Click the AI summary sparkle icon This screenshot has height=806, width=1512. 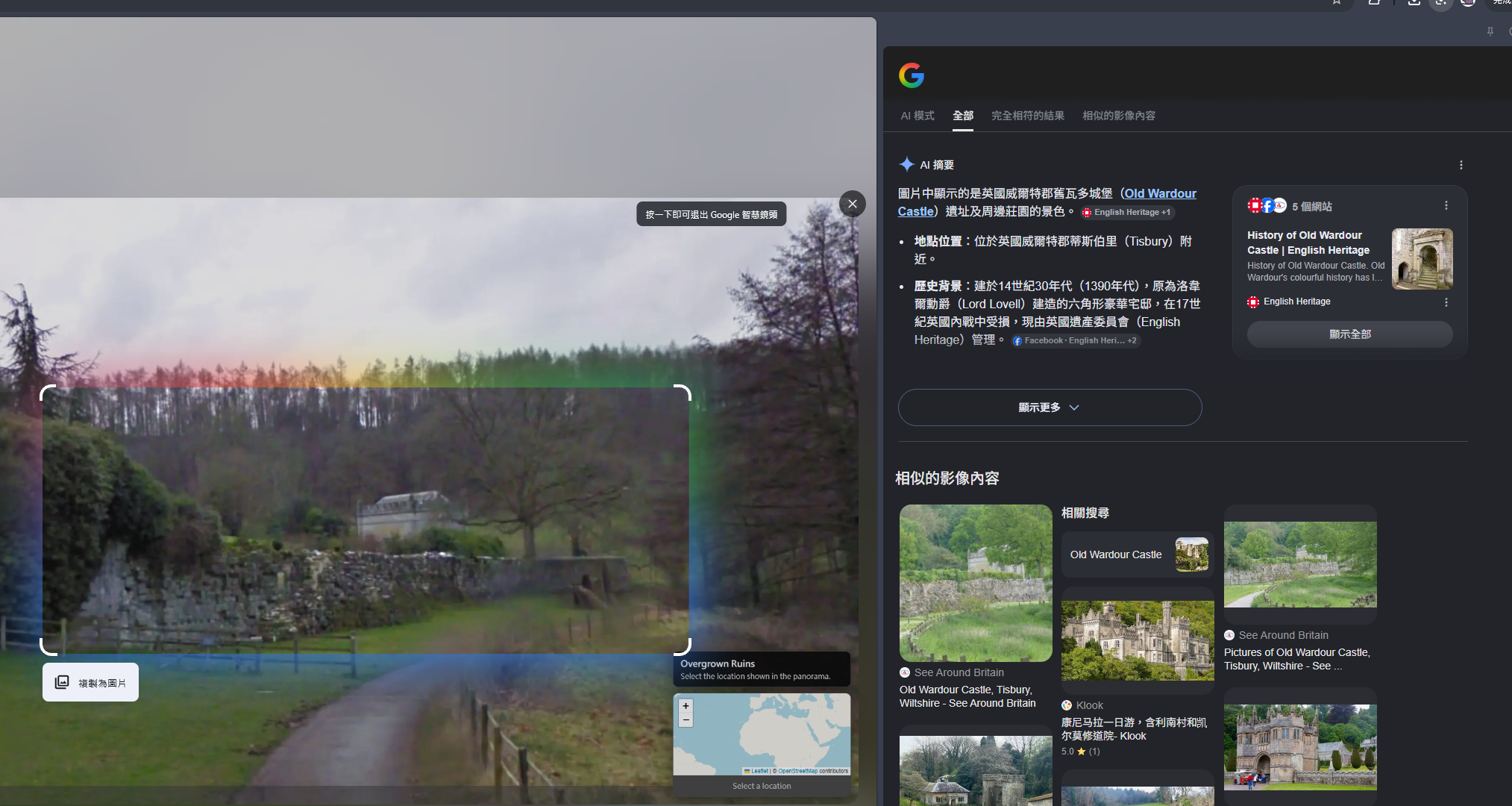tap(906, 164)
